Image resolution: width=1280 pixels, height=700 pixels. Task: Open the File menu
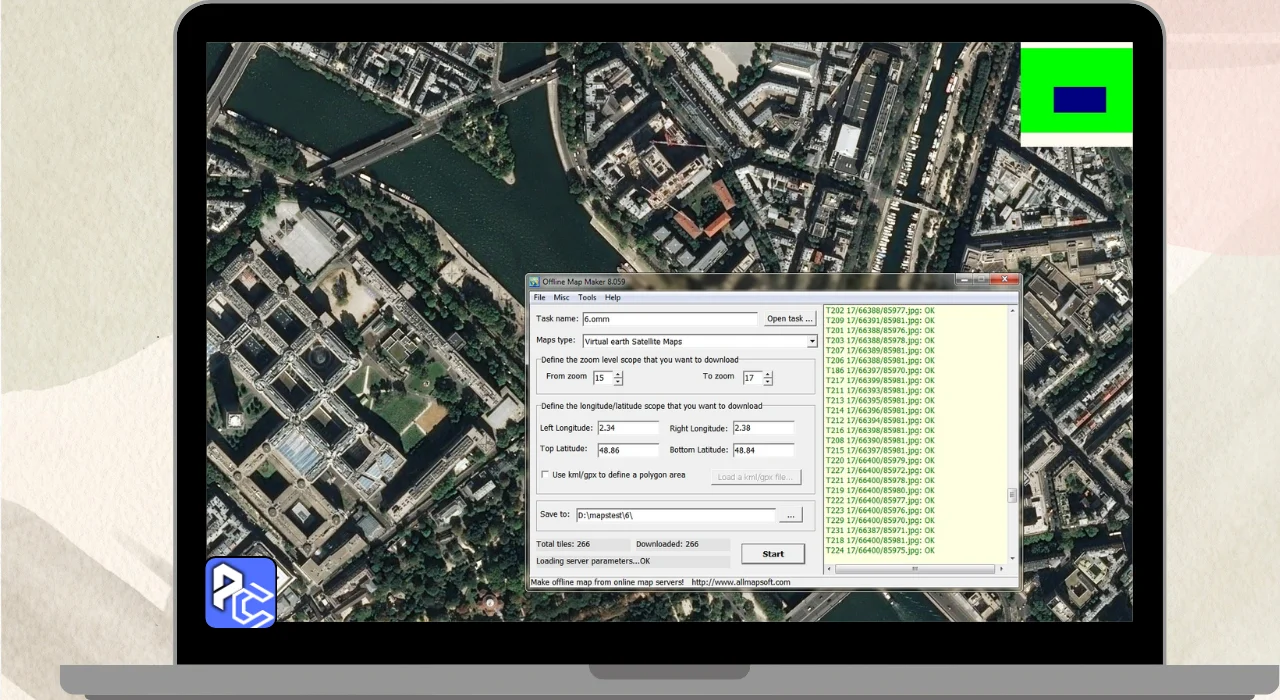540,298
